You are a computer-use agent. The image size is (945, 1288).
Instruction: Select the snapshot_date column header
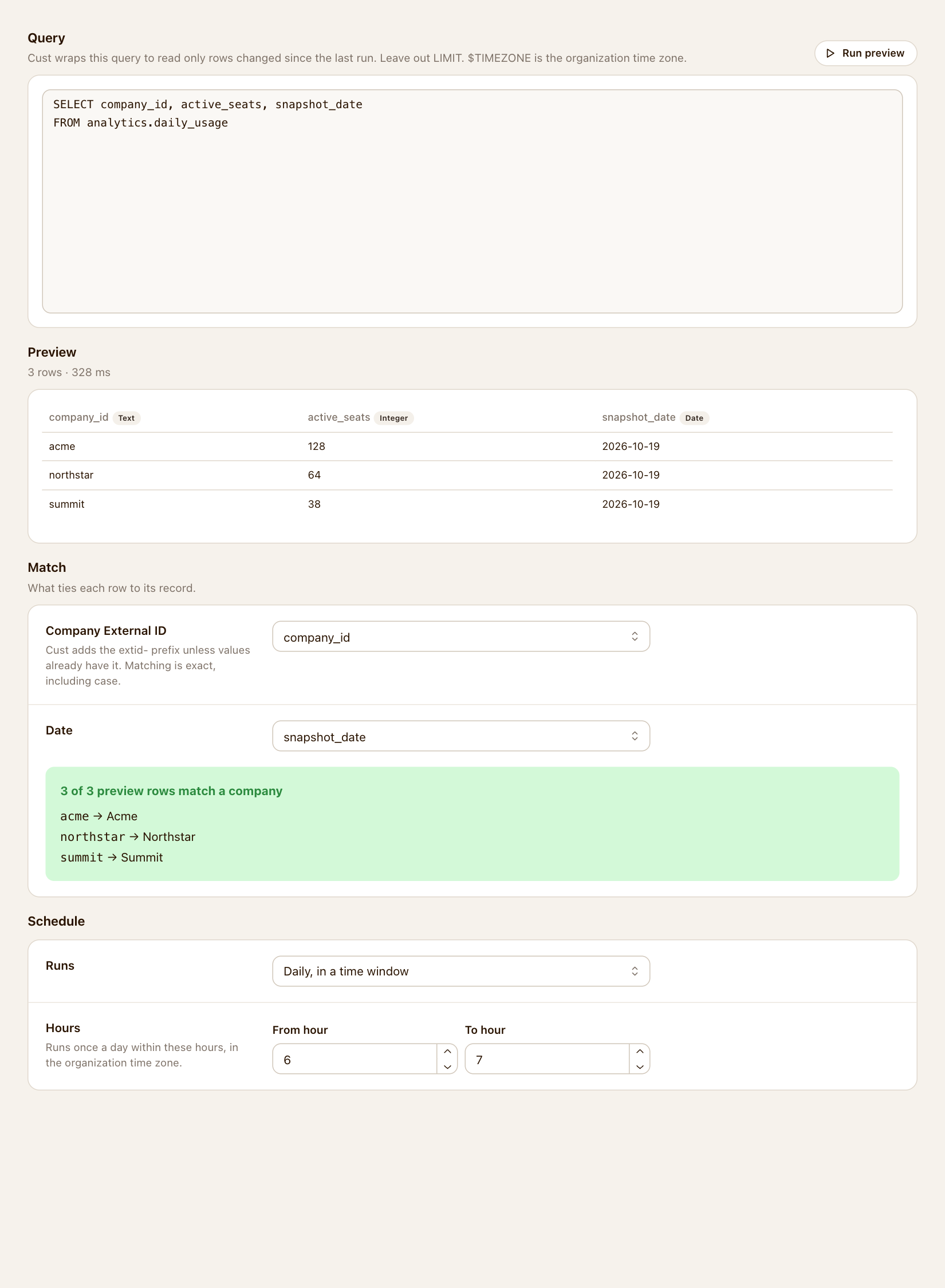point(639,417)
